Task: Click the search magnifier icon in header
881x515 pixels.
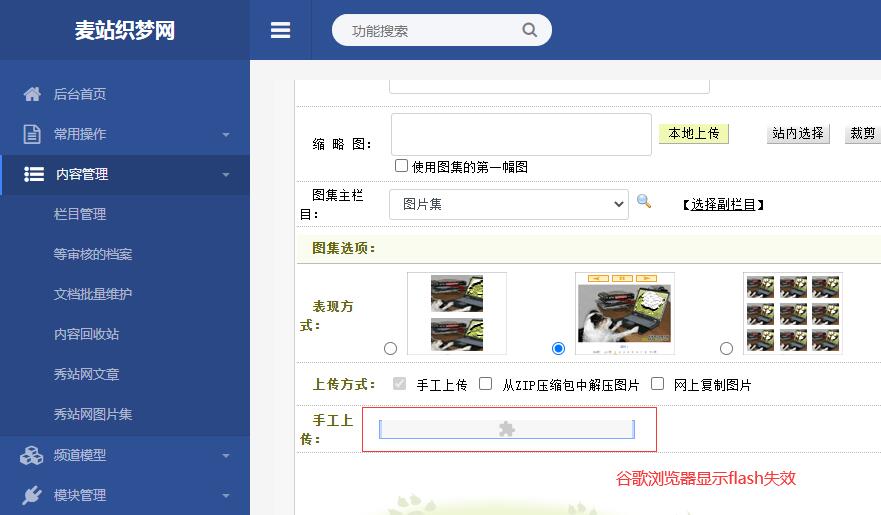Action: pyautogui.click(x=529, y=30)
